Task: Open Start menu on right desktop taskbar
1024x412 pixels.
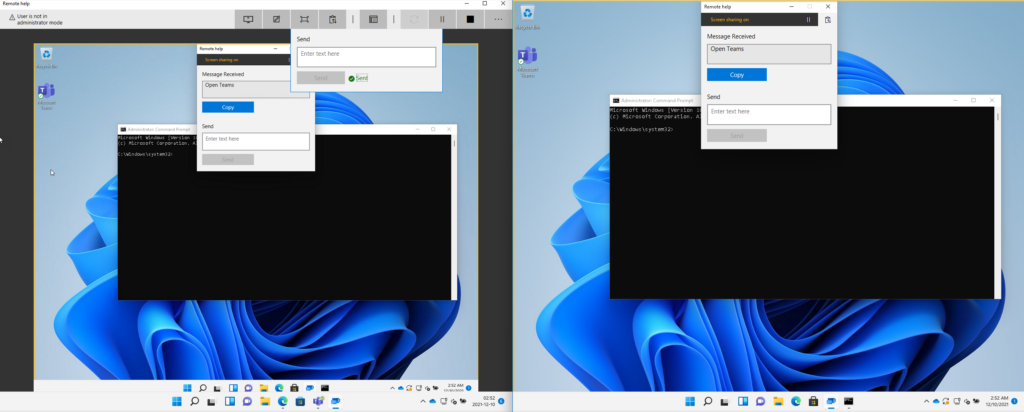Action: pos(689,401)
